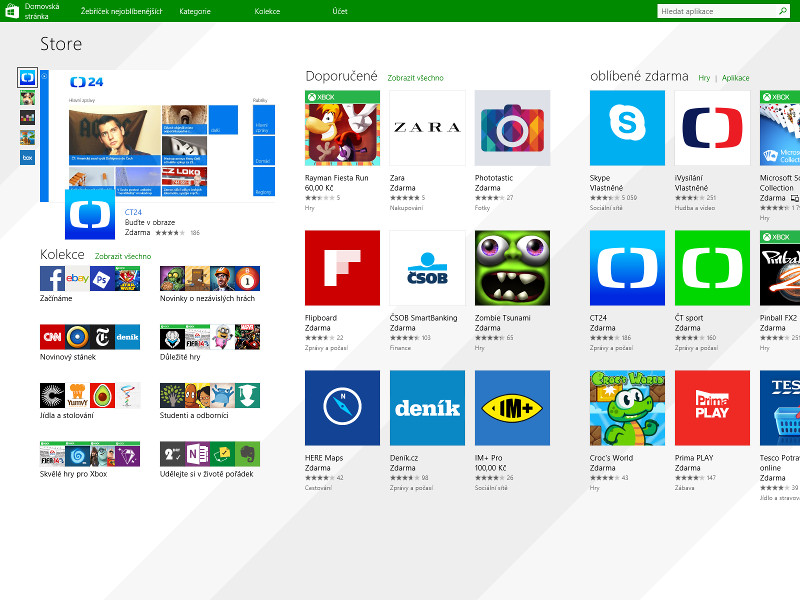Open the Zombie Tsunami game tile
Screen dimensions: 800x600
[x=512, y=268]
